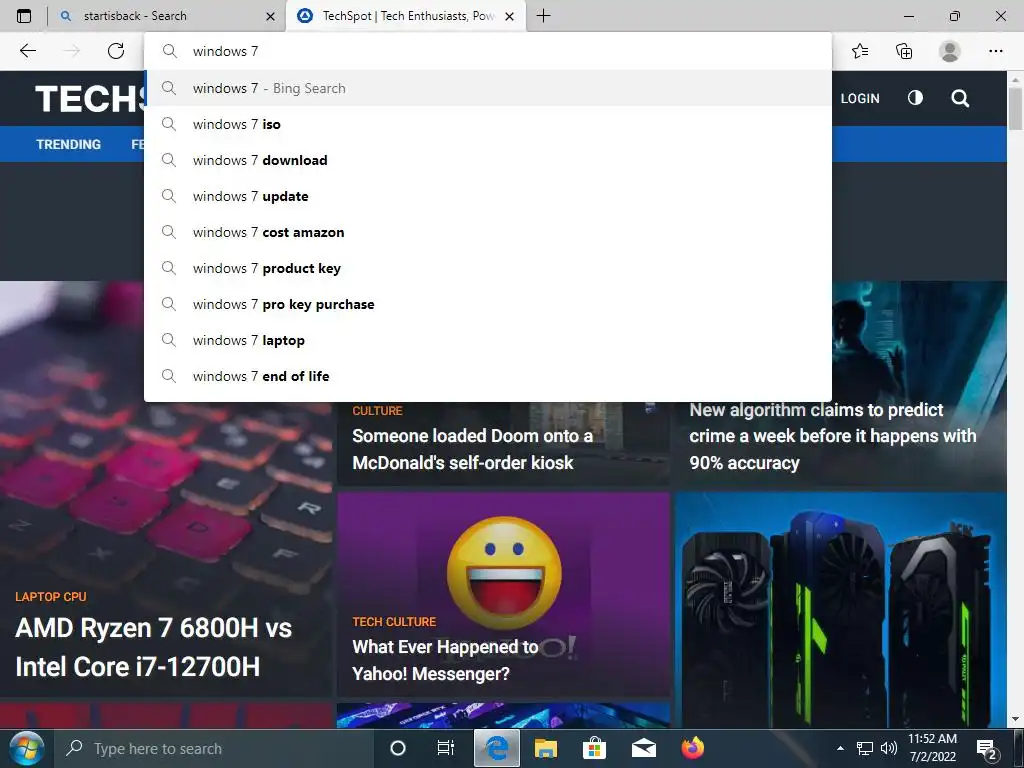Open Task View icon on taskbar
Screen dimensions: 1024x768
445,748
